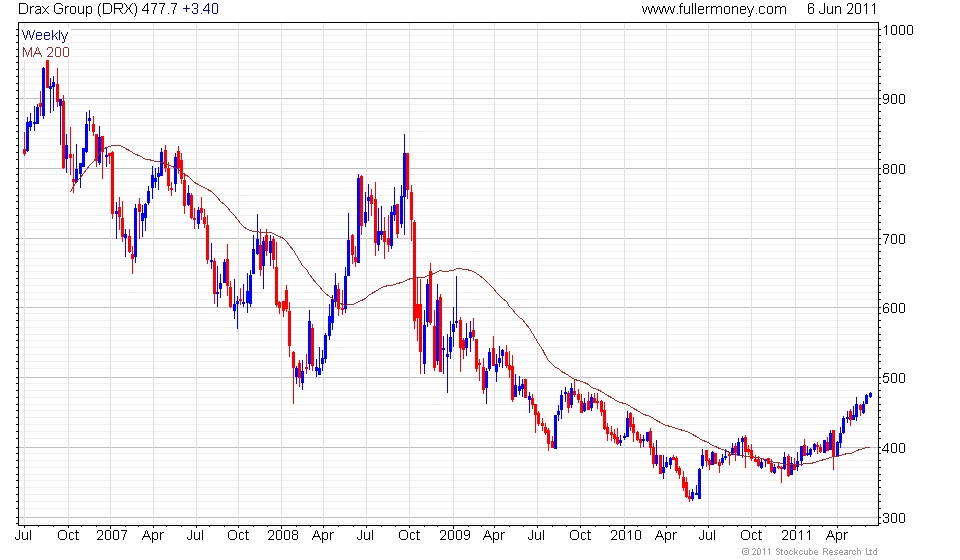Click the 700 price level label
The image size is (960, 560).
(x=894, y=239)
